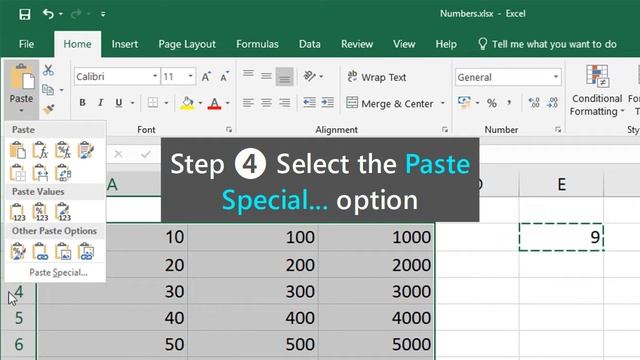The width and height of the screenshot is (640, 360).
Task: Click the Format Painter brush icon
Action: [x=48, y=109]
